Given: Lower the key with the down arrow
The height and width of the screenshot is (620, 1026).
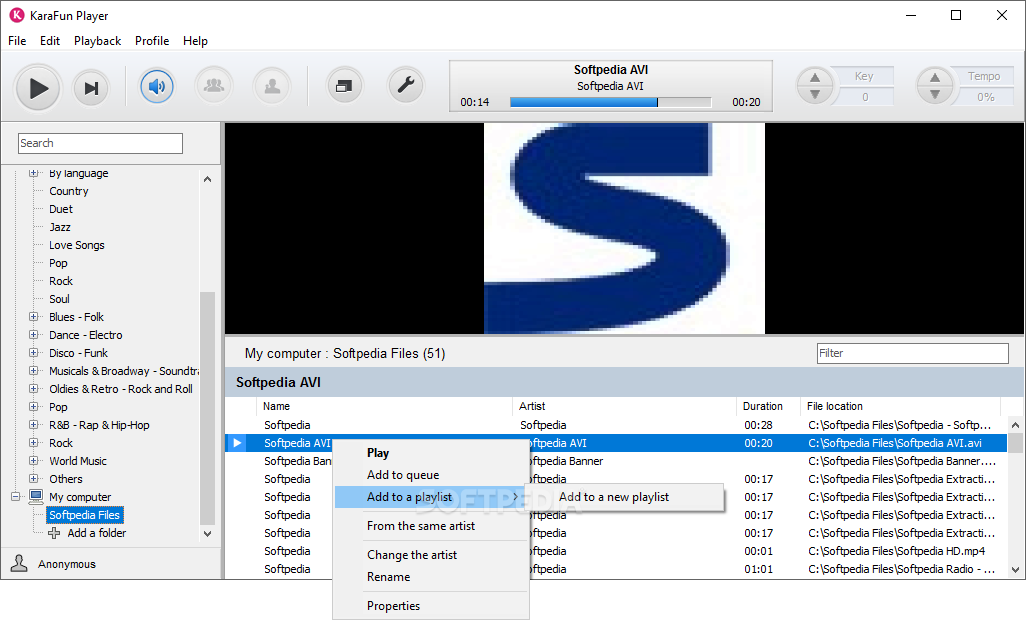Looking at the screenshot, I should point(815,94).
